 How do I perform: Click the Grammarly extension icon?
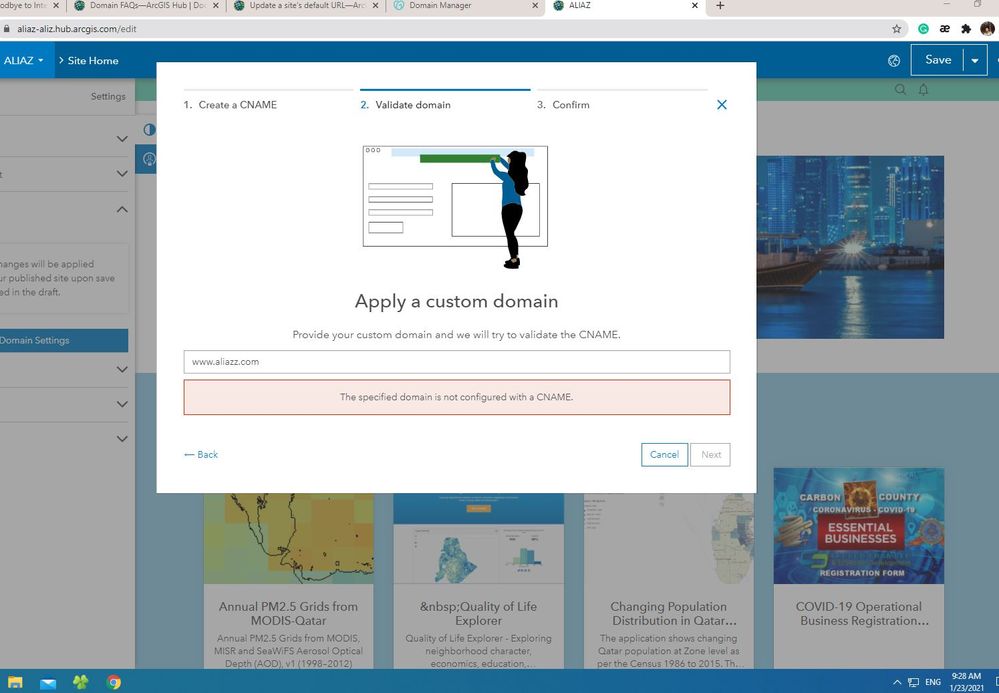(923, 29)
